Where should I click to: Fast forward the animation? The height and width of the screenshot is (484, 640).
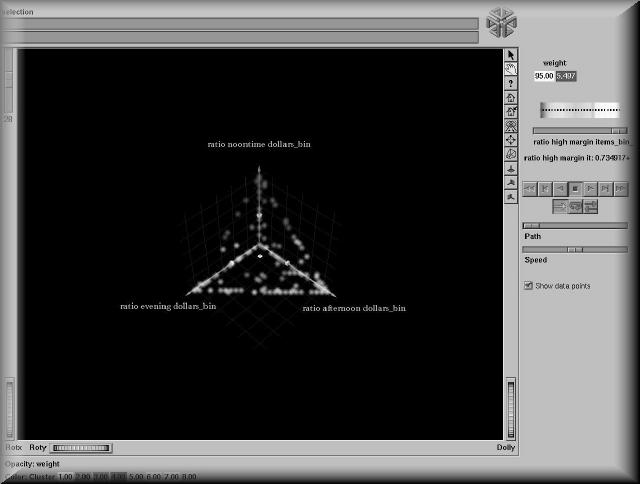[x=620, y=189]
